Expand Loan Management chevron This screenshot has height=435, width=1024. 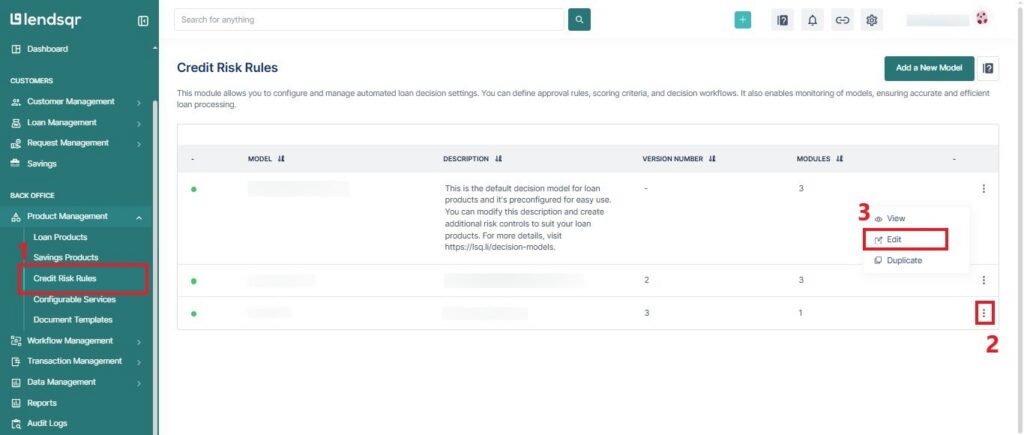tap(139, 123)
